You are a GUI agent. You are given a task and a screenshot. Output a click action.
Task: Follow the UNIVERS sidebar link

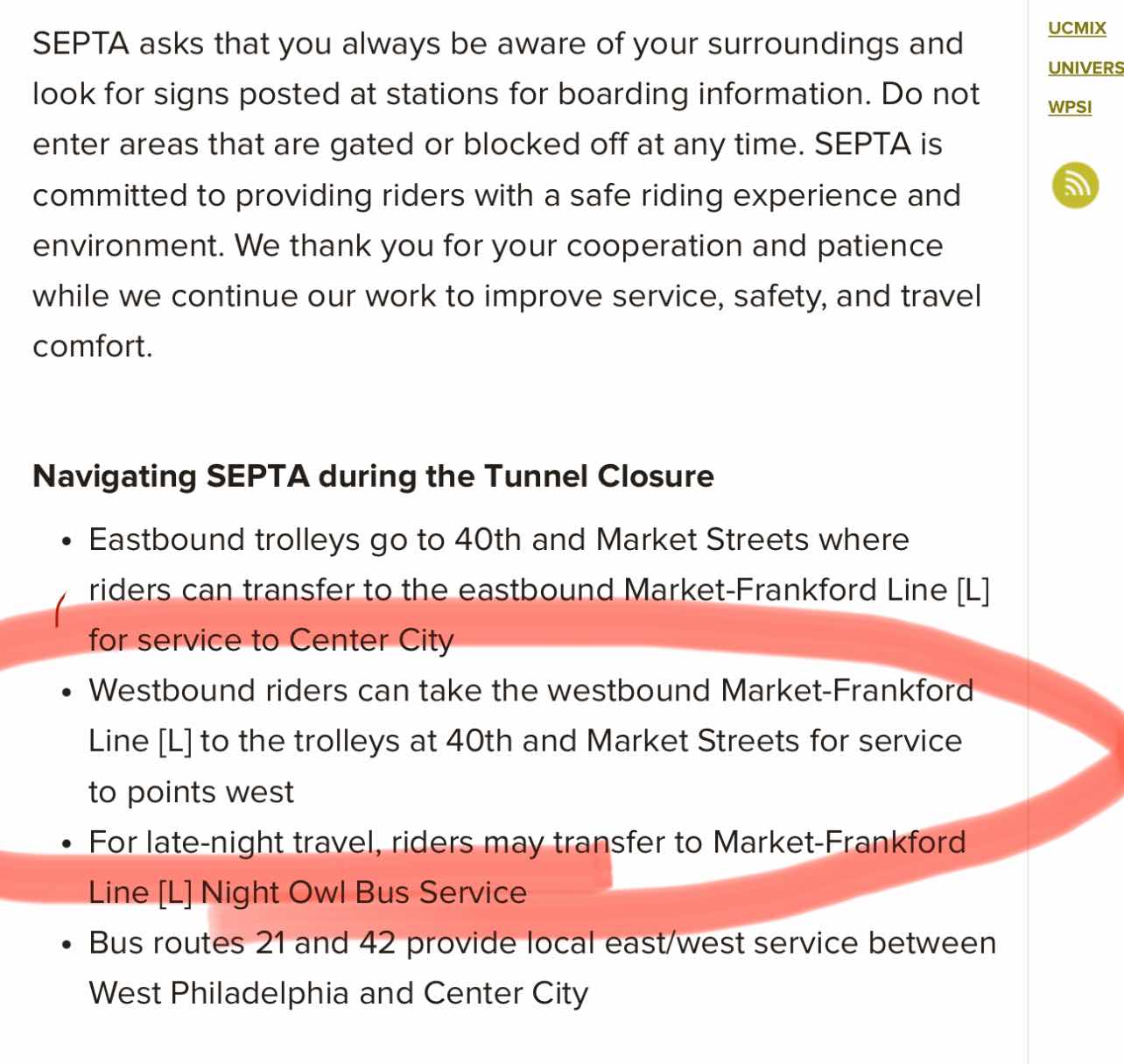pyautogui.click(x=1085, y=67)
